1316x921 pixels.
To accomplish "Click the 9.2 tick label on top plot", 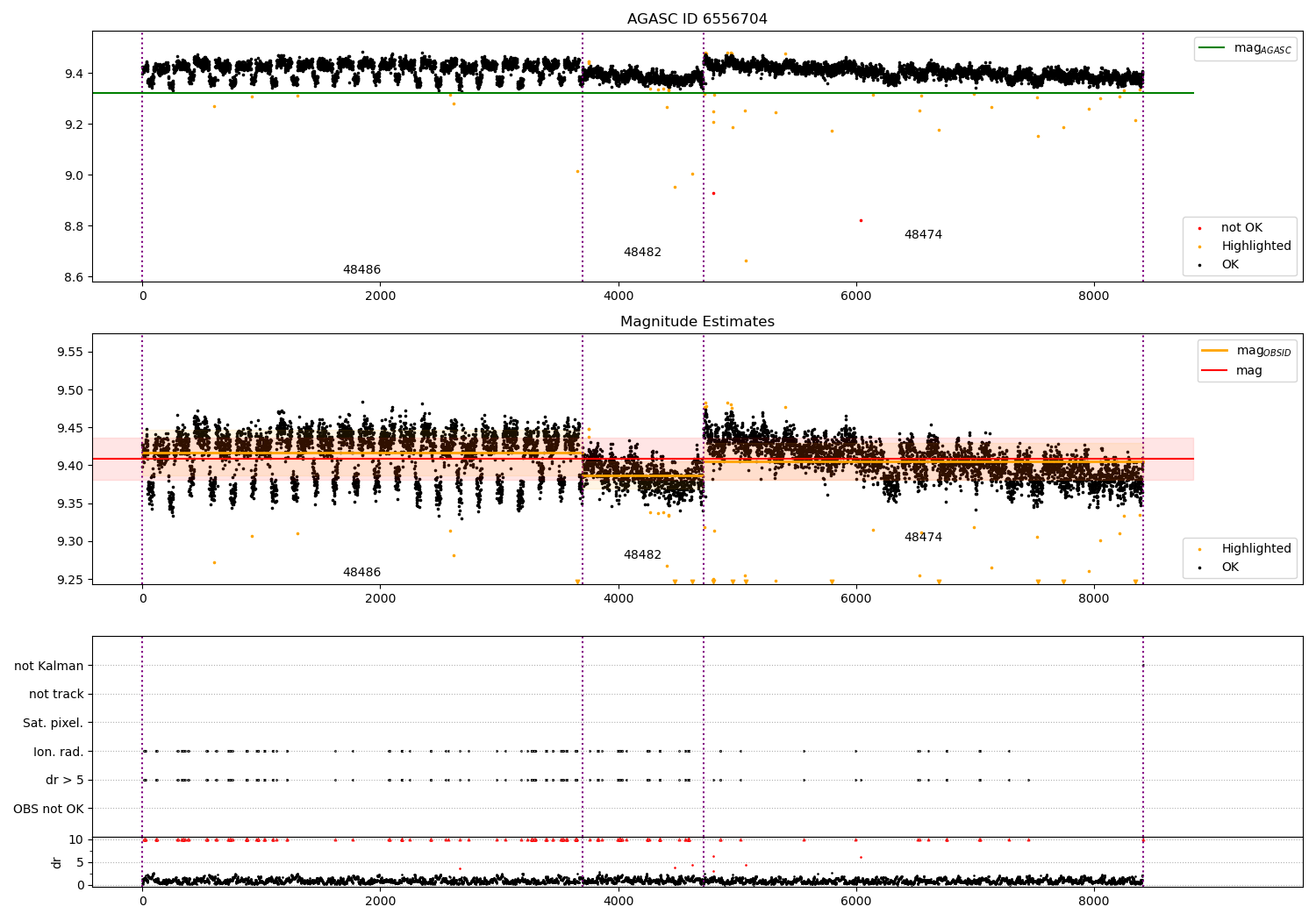I will tap(74, 125).
